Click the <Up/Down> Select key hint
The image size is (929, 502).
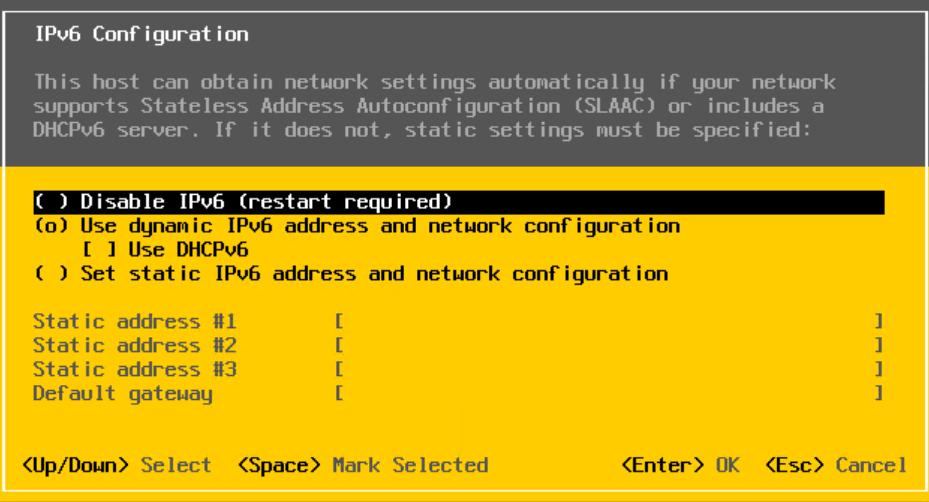coord(116,465)
